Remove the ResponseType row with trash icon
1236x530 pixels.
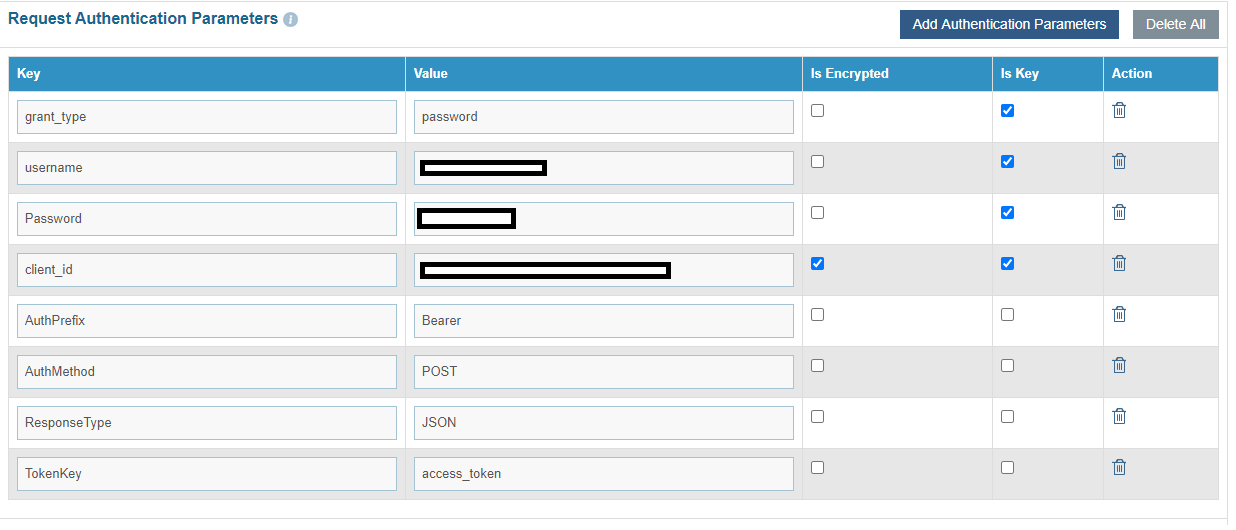(x=1119, y=416)
